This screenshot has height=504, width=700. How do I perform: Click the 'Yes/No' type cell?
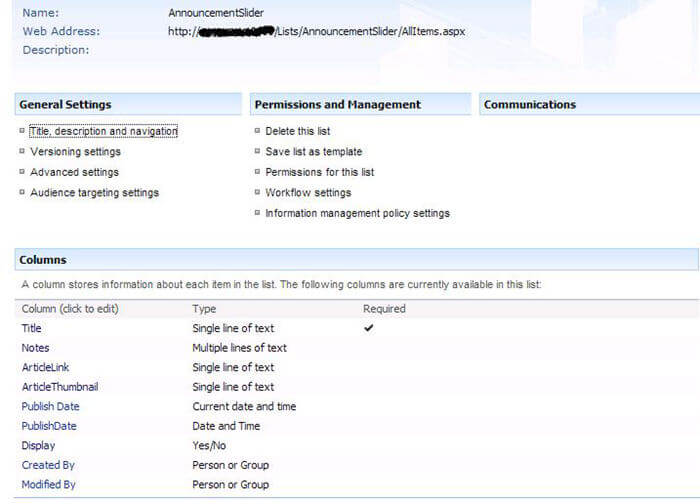(209, 446)
